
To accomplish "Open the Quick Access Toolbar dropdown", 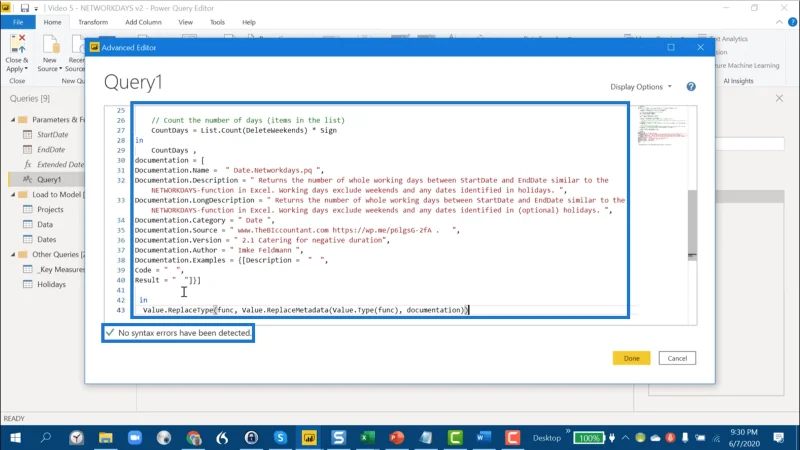I will click(36, 9).
